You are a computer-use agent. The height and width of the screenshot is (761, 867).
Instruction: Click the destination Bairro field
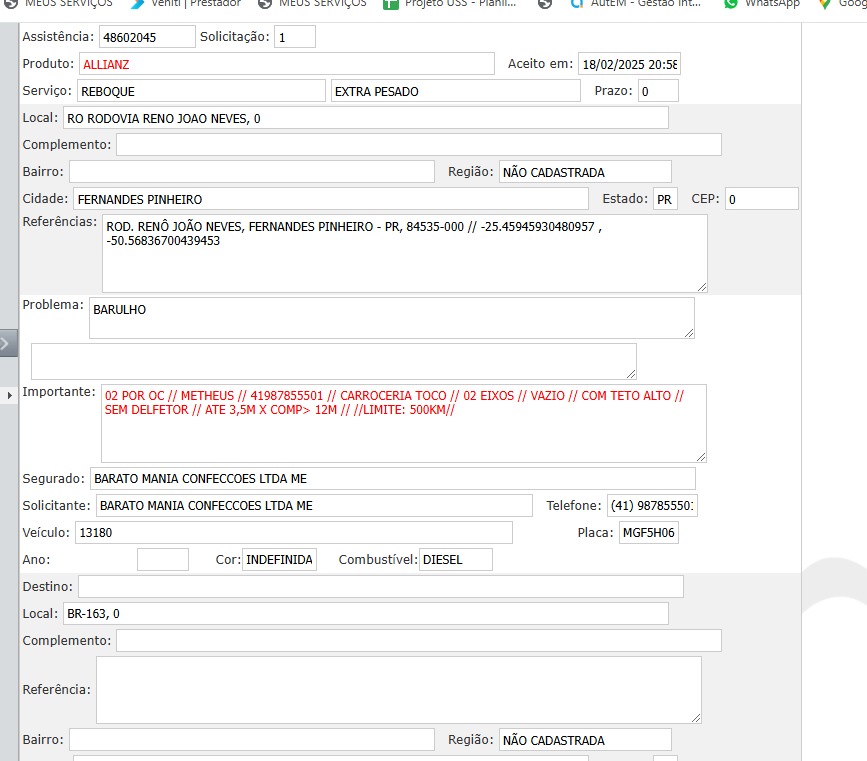pos(252,740)
